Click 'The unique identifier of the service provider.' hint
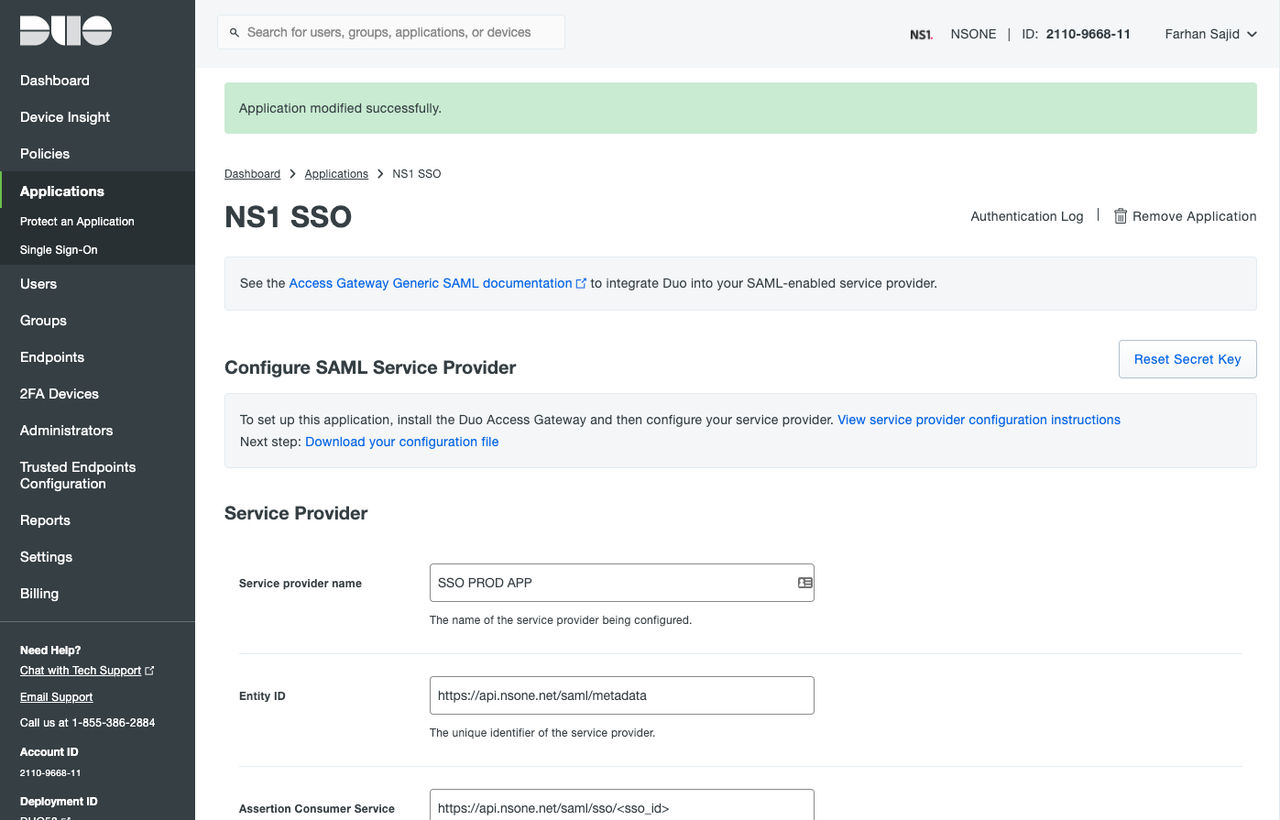 (542, 733)
